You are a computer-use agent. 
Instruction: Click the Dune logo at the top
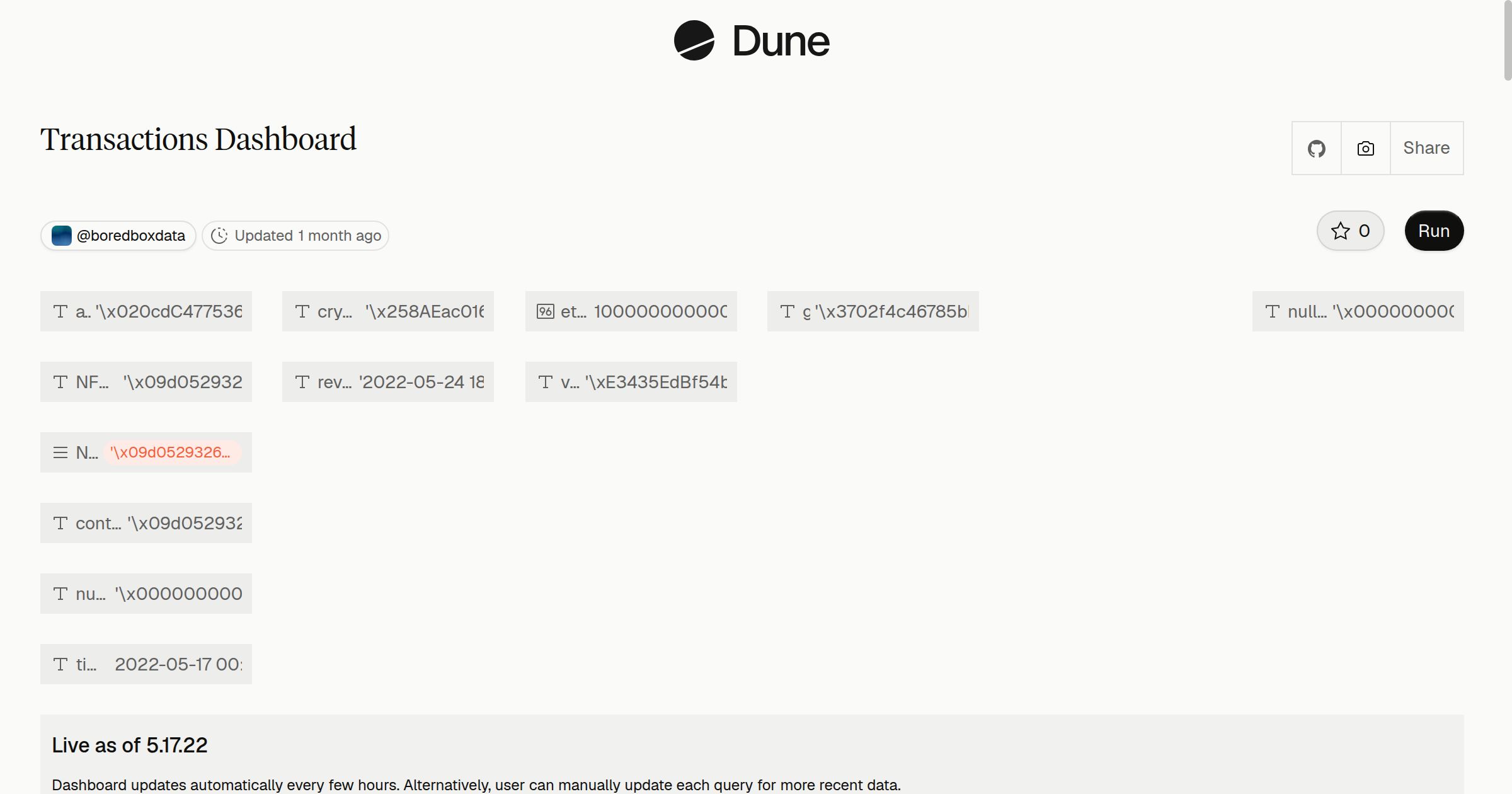(x=752, y=40)
